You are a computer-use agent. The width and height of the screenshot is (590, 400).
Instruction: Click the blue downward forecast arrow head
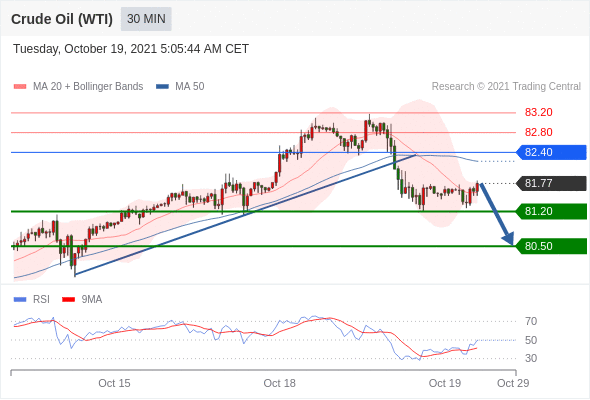(x=508, y=239)
